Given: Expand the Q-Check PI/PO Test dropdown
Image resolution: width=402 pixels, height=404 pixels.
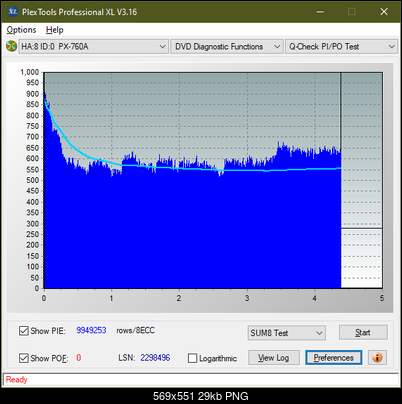Looking at the screenshot, I should click(341, 46).
